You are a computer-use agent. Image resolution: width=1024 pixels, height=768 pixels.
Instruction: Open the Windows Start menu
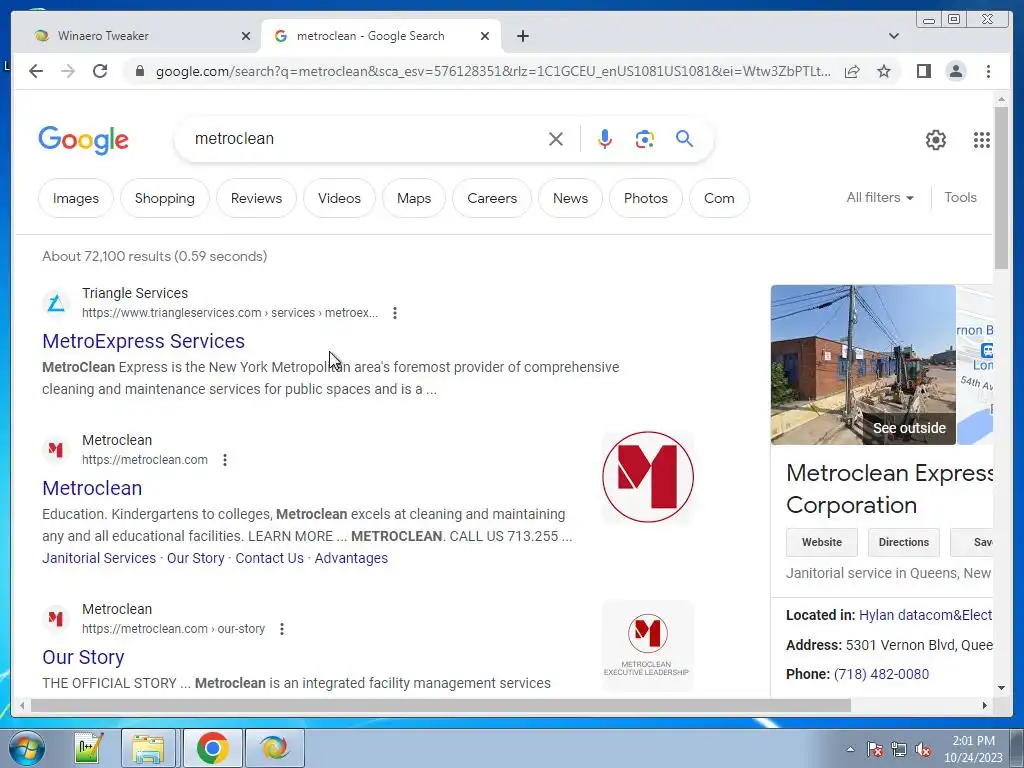point(26,748)
